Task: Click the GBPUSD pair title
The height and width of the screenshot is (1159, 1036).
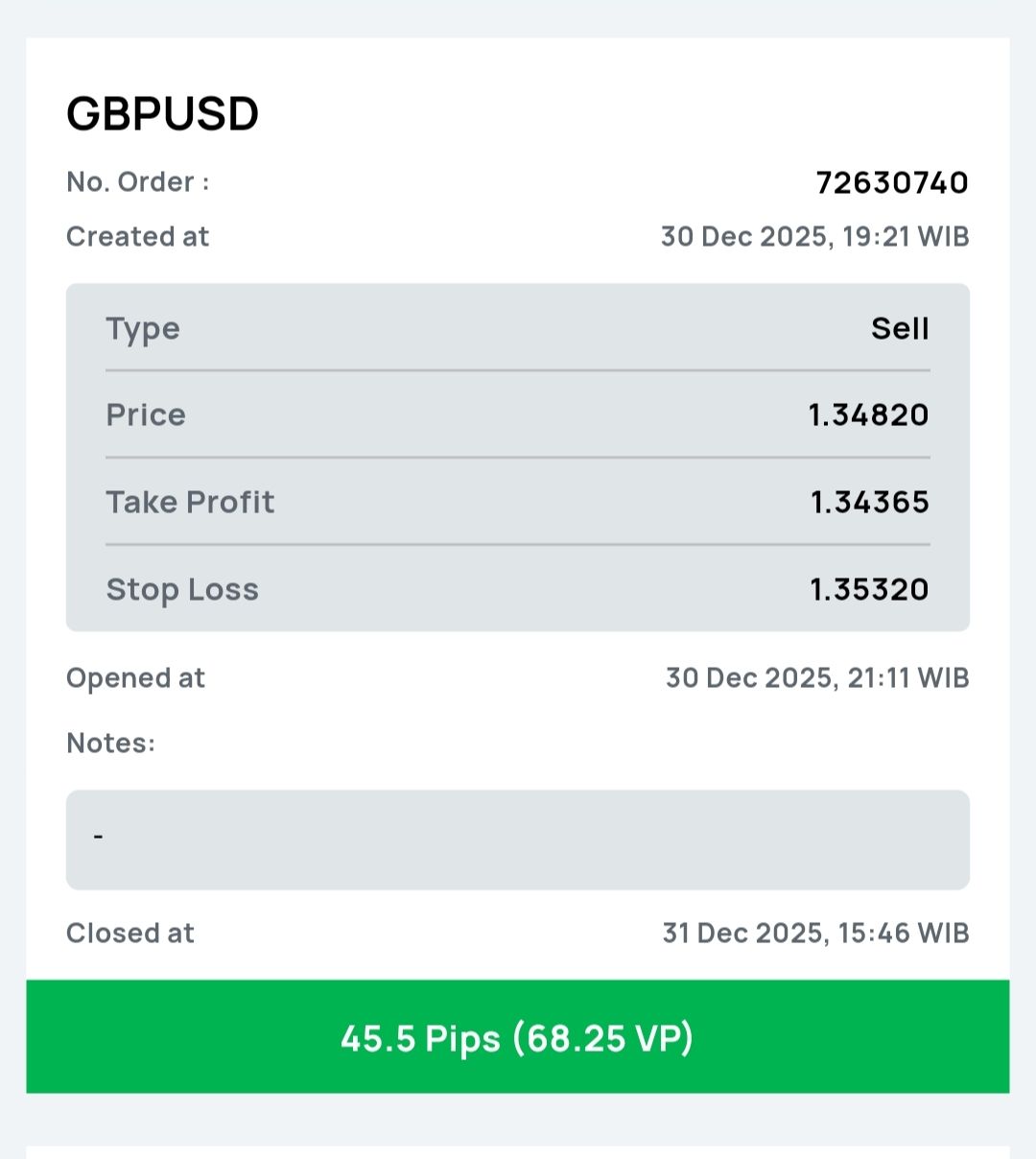Action: click(163, 114)
